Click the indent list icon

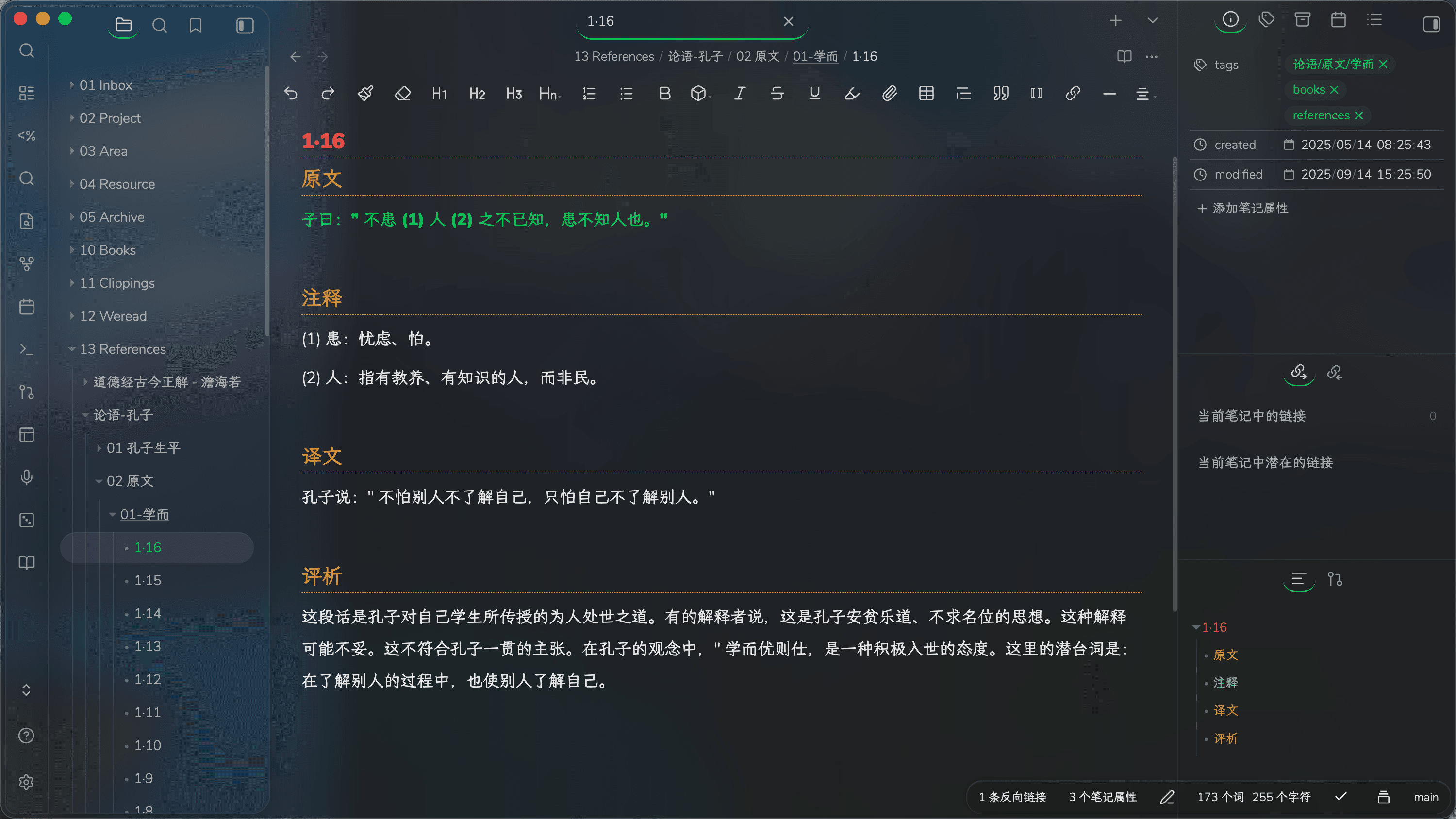tap(964, 93)
